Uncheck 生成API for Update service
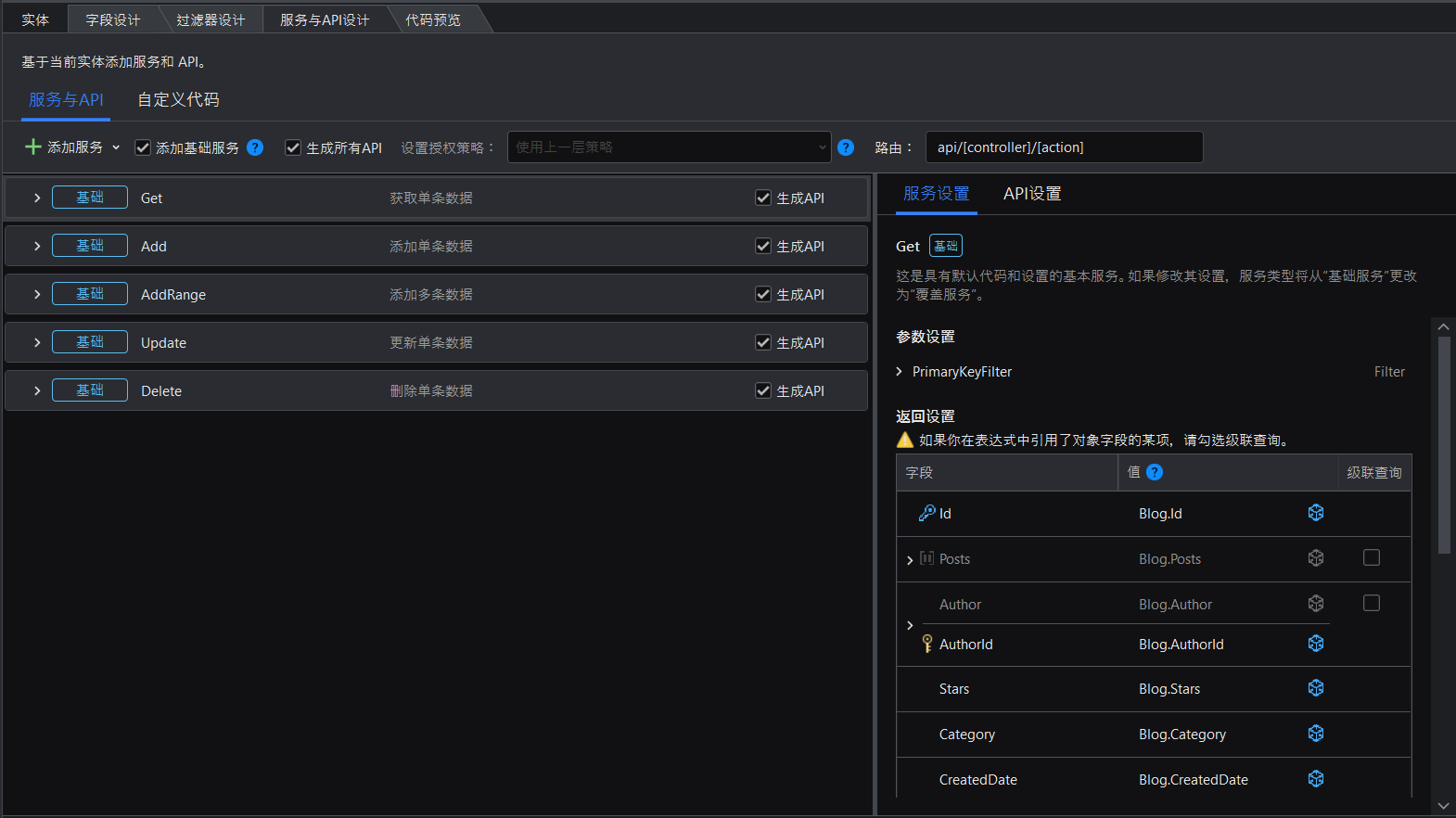 (763, 342)
